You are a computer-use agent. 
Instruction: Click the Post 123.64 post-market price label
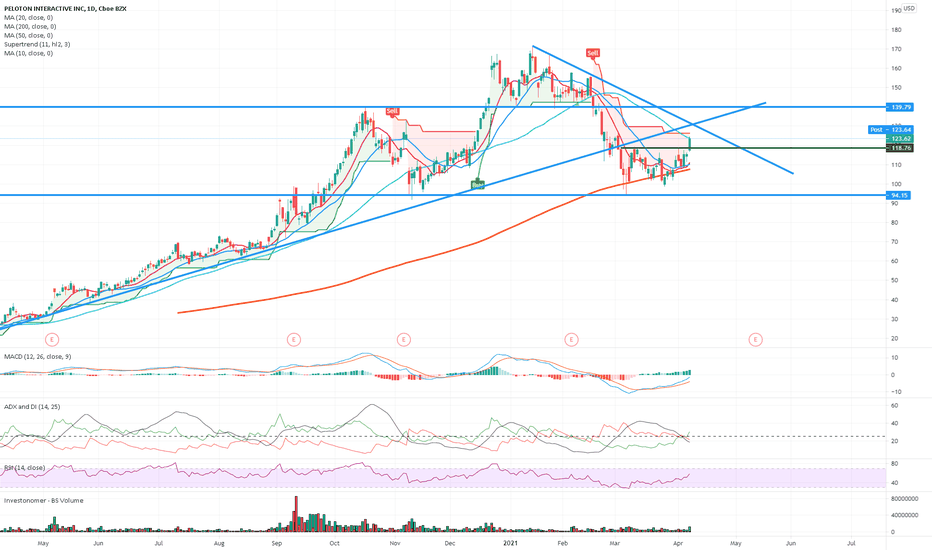coord(890,130)
